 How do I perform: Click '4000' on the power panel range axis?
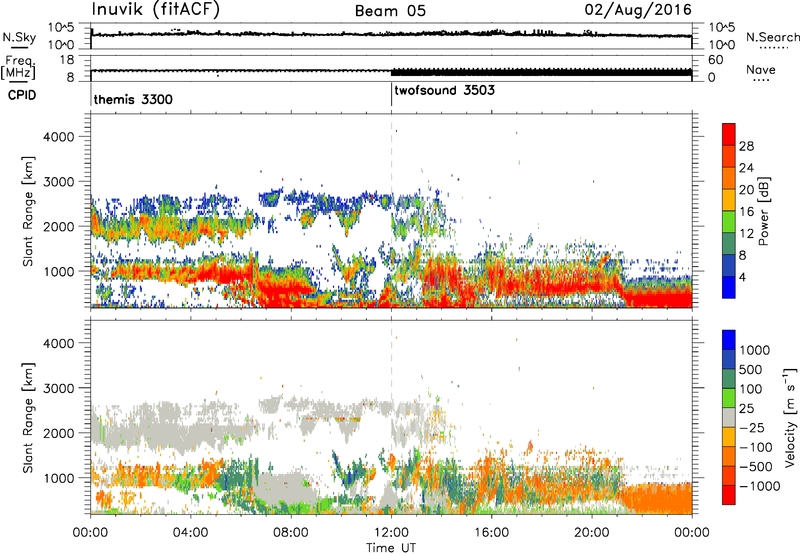(x=58, y=137)
